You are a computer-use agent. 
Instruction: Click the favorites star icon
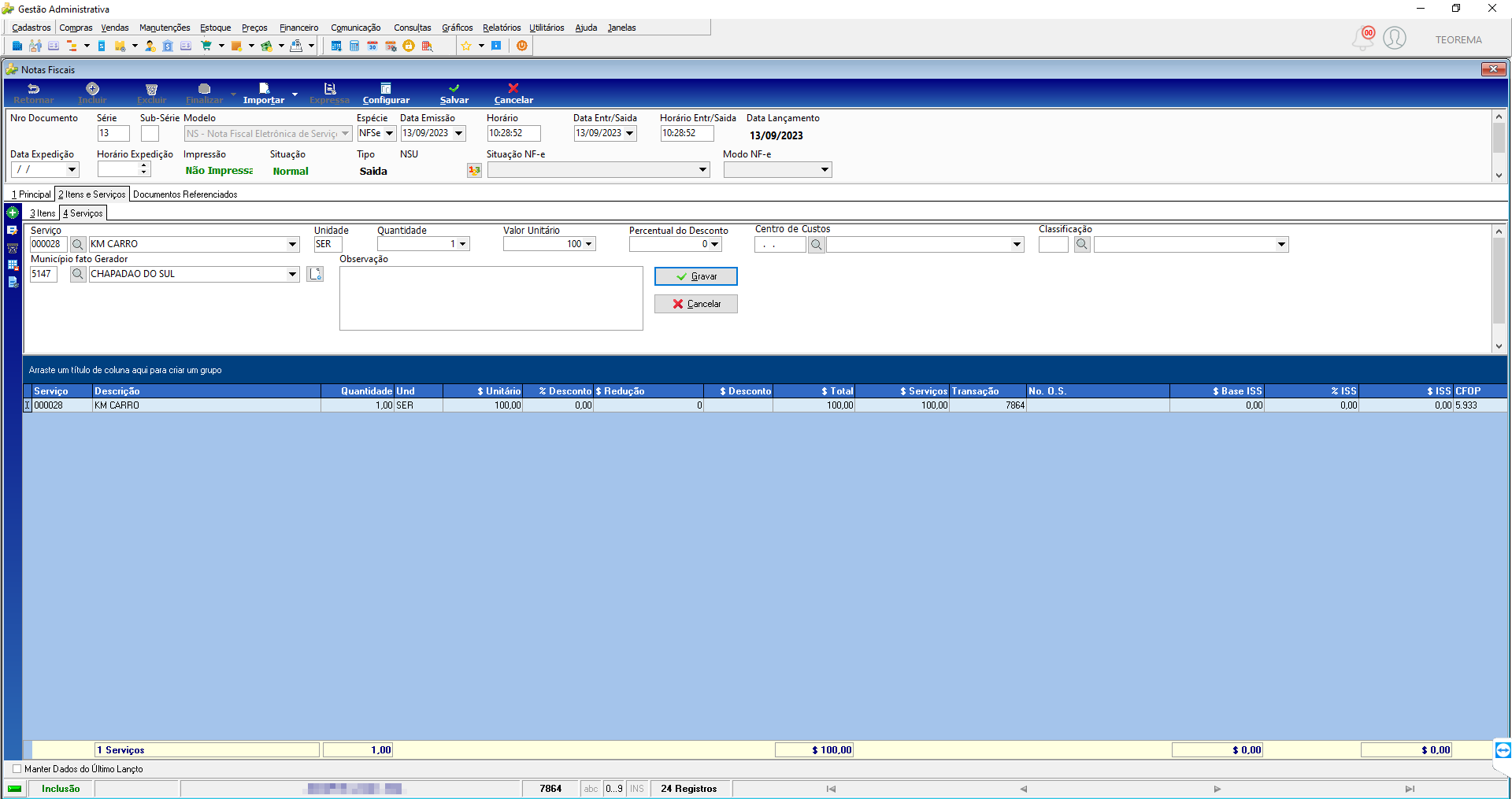click(466, 46)
